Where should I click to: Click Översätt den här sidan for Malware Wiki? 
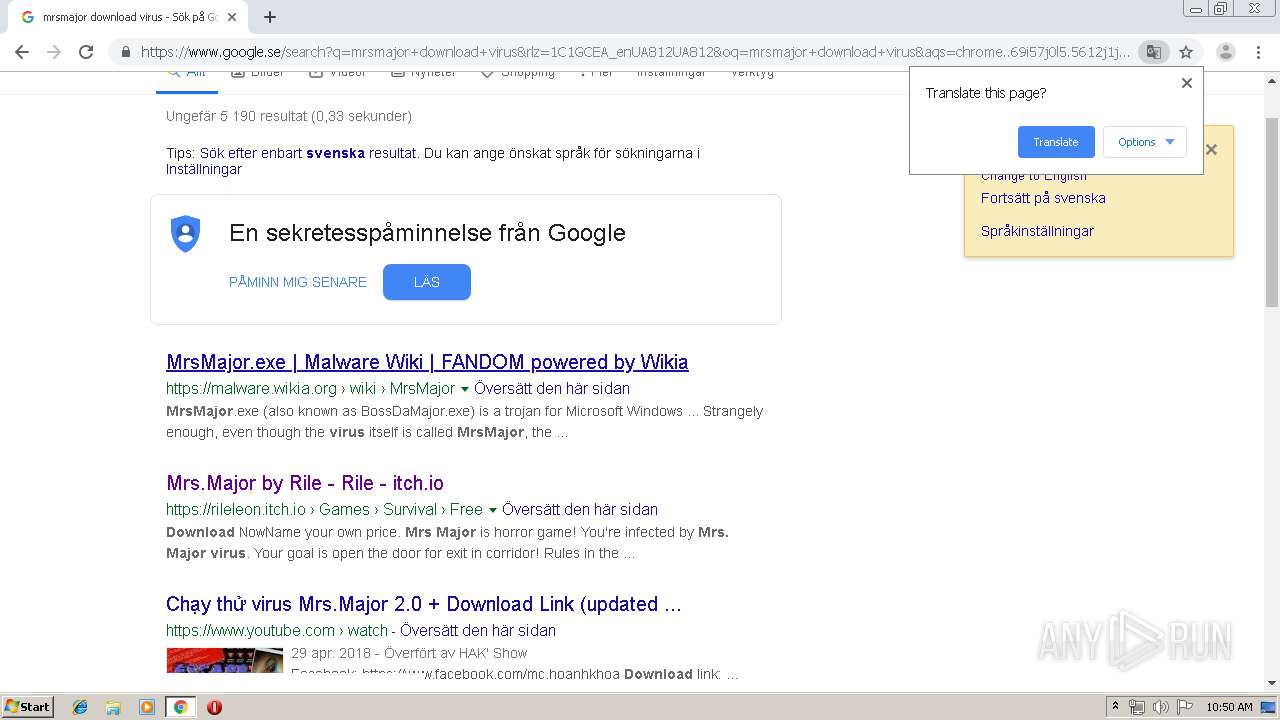[552, 388]
